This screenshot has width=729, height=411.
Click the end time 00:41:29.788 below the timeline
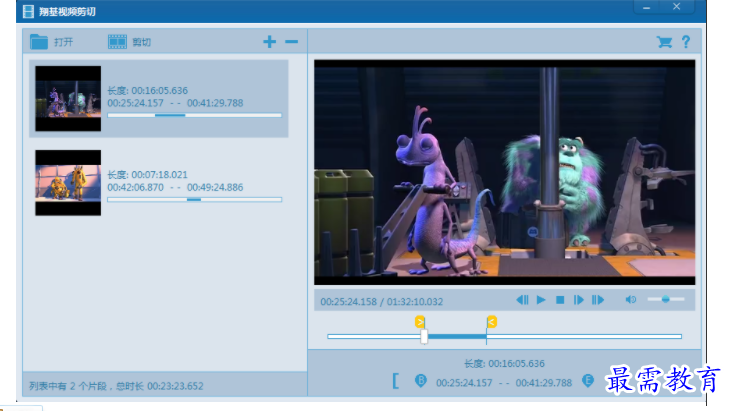click(x=543, y=383)
